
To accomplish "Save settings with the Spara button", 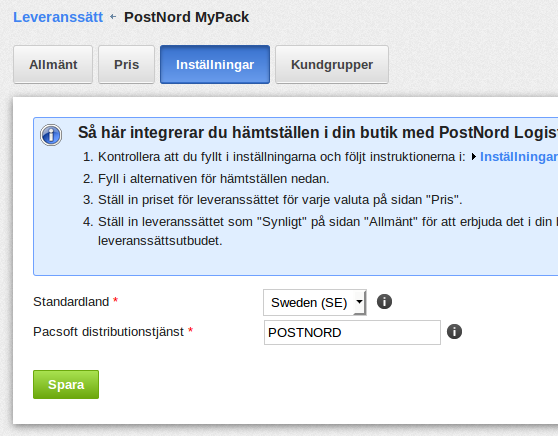I will 66,384.
